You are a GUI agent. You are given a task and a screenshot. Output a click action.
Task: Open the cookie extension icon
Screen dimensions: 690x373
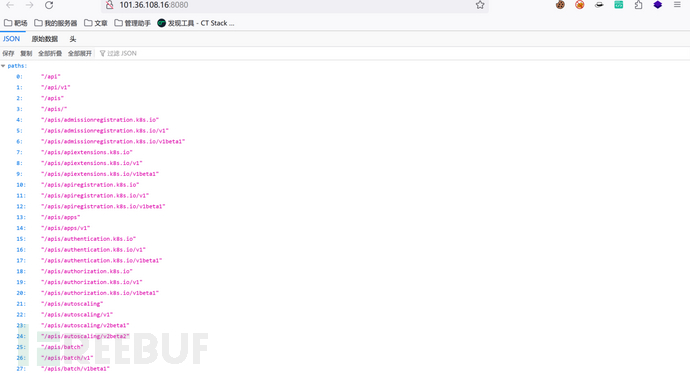tap(560, 5)
